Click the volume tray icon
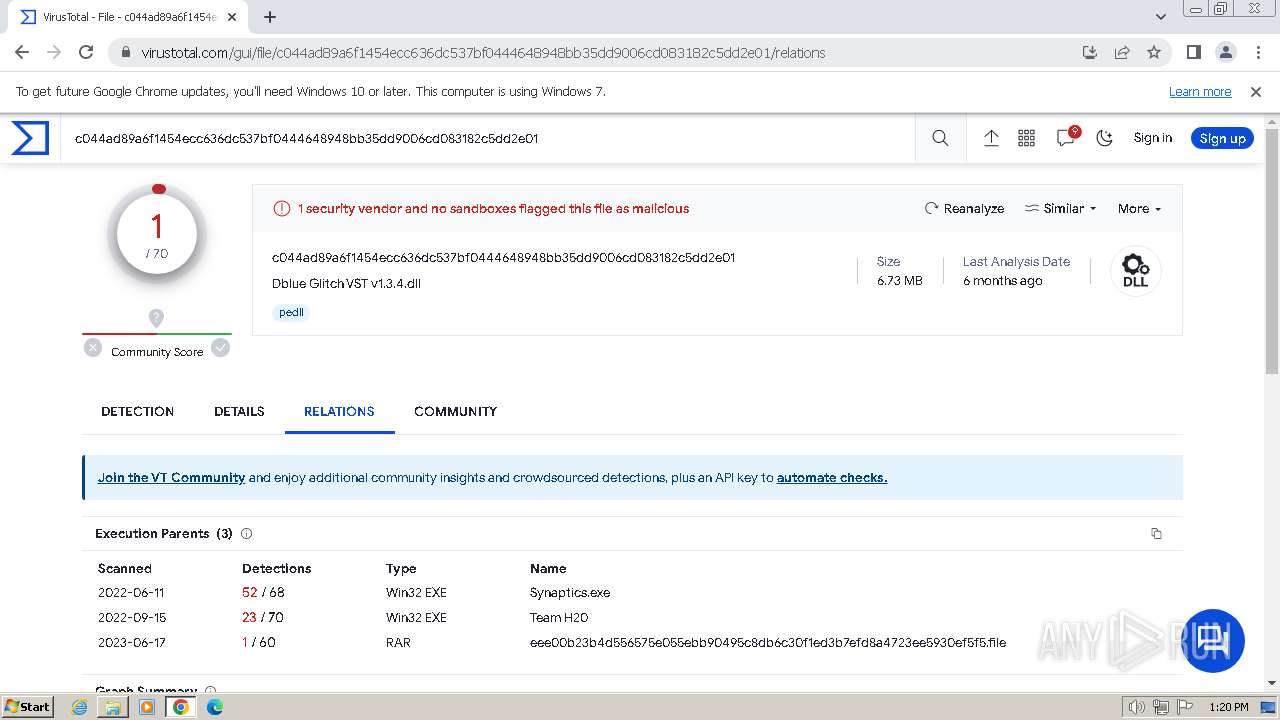 1137,707
